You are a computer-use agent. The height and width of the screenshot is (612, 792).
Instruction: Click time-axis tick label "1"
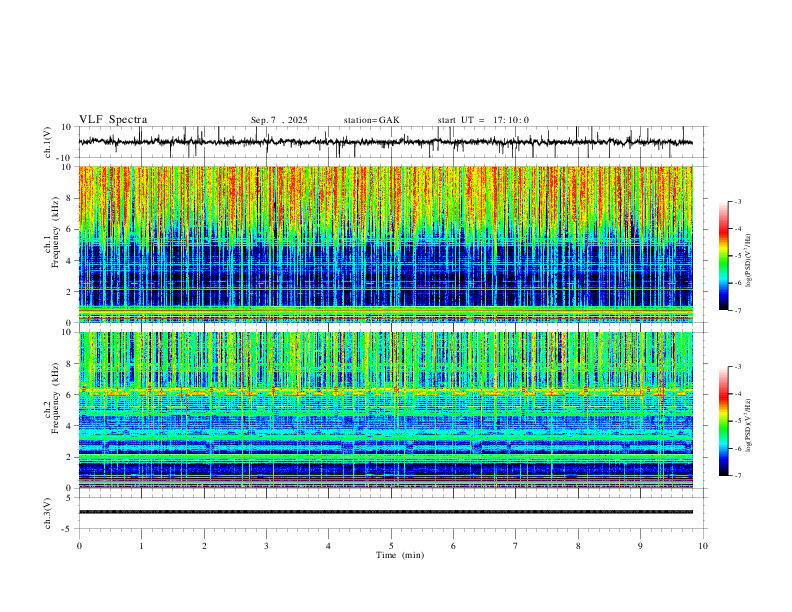(141, 546)
